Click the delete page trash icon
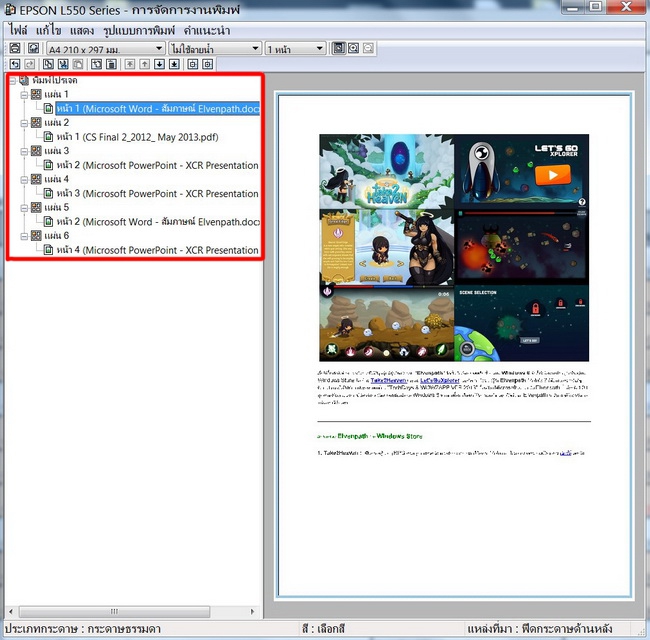Image resolution: width=650 pixels, height=640 pixels. coord(111,64)
